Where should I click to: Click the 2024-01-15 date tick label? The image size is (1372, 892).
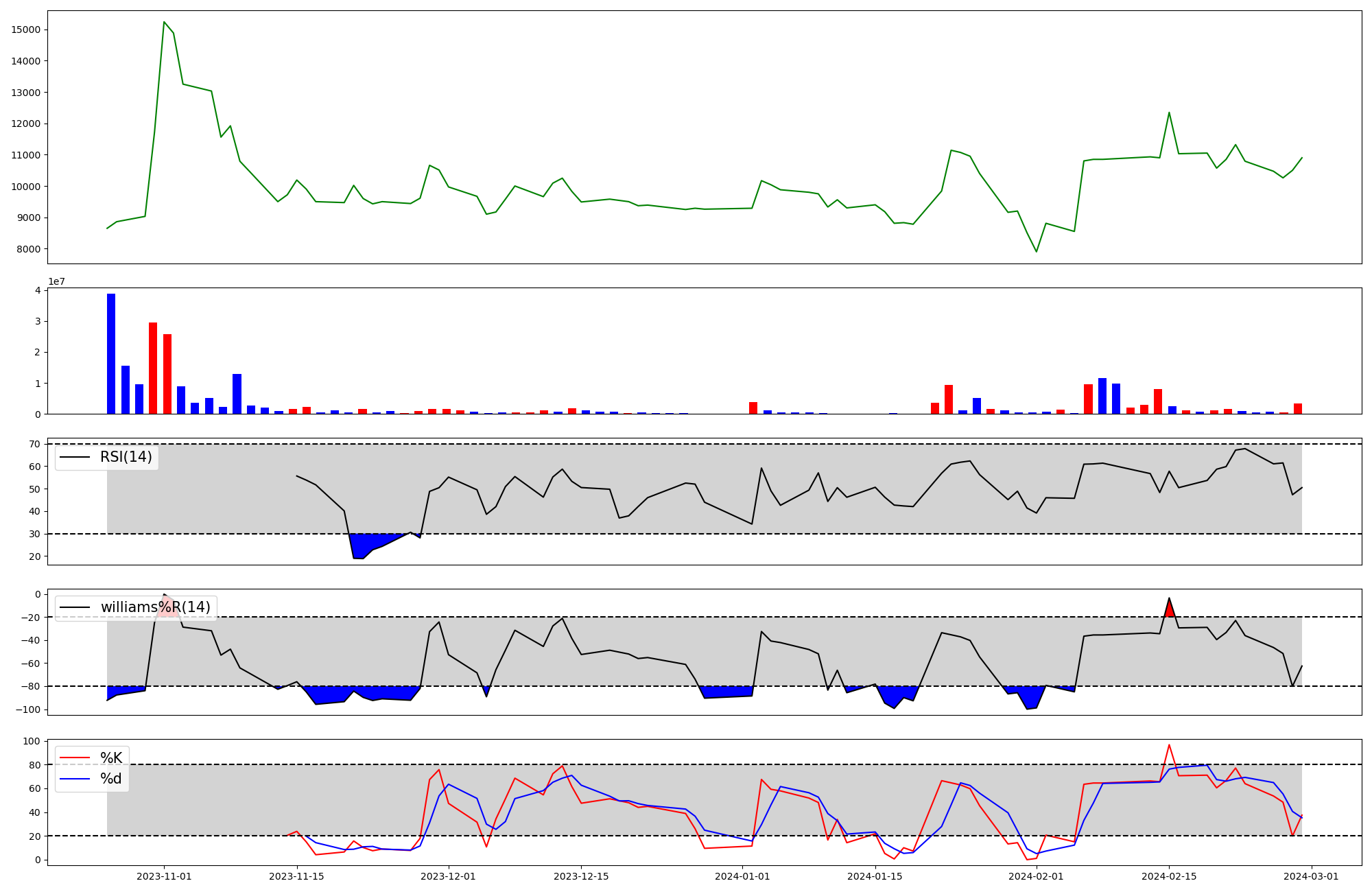point(875,876)
